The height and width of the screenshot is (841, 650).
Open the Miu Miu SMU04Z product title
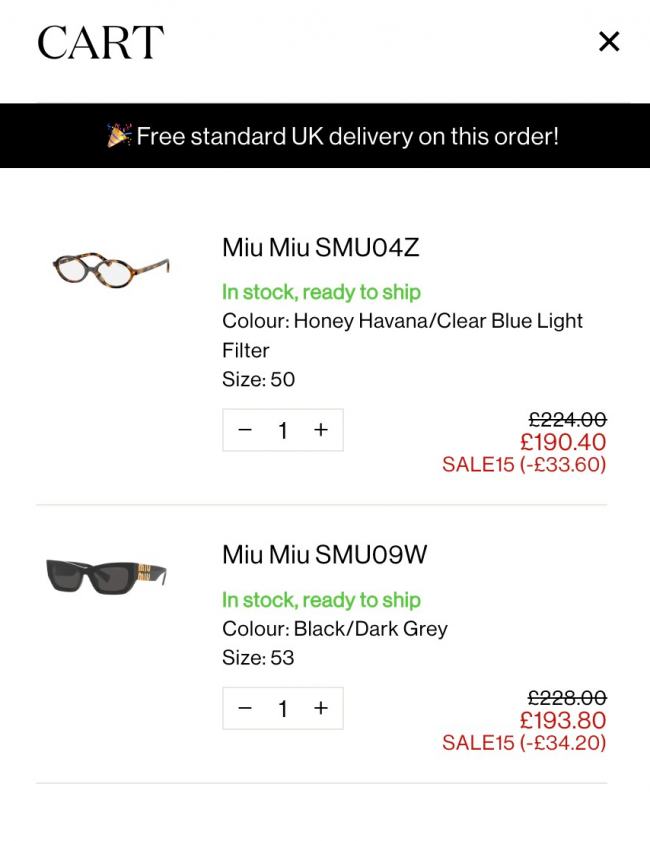(320, 248)
